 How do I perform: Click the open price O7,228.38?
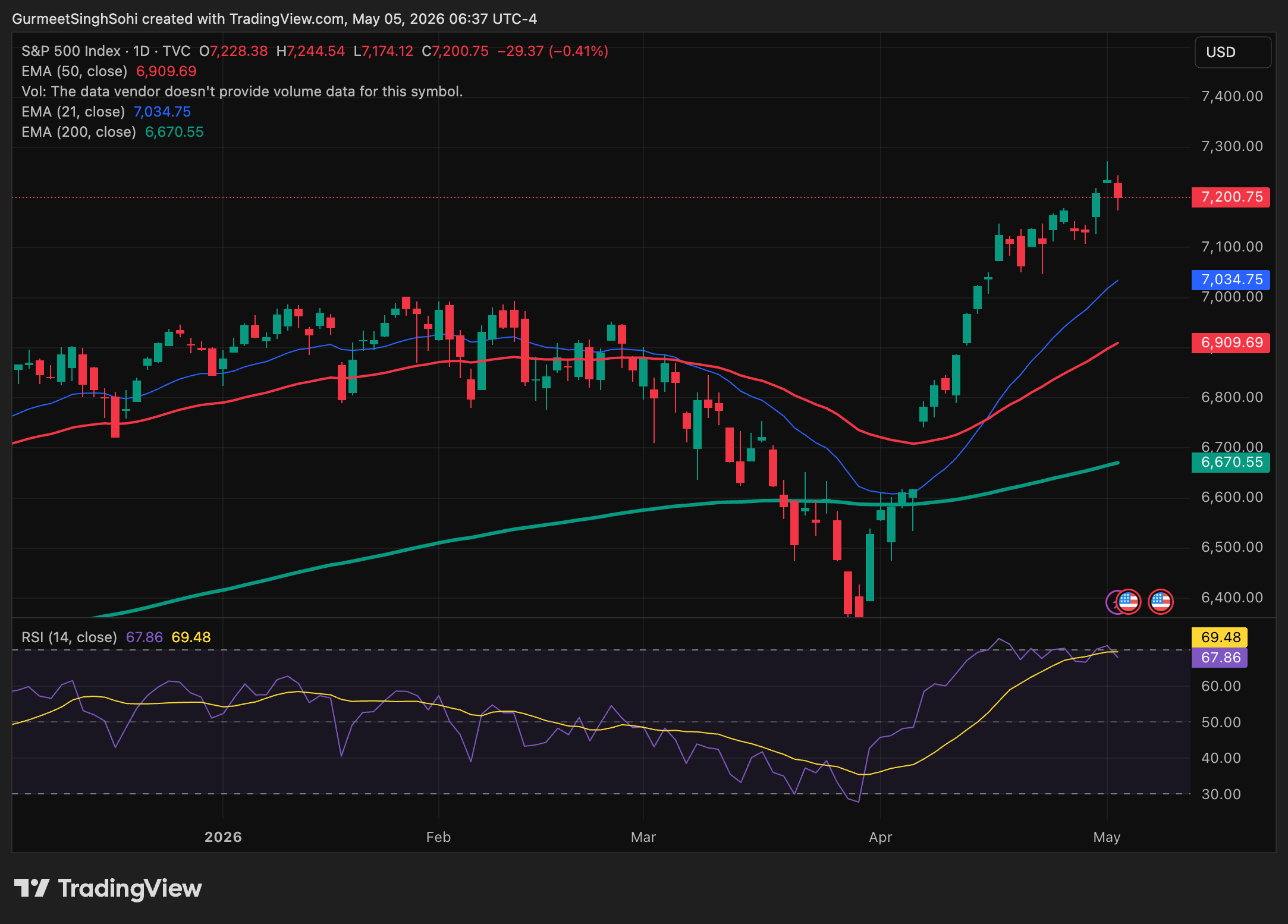233,51
